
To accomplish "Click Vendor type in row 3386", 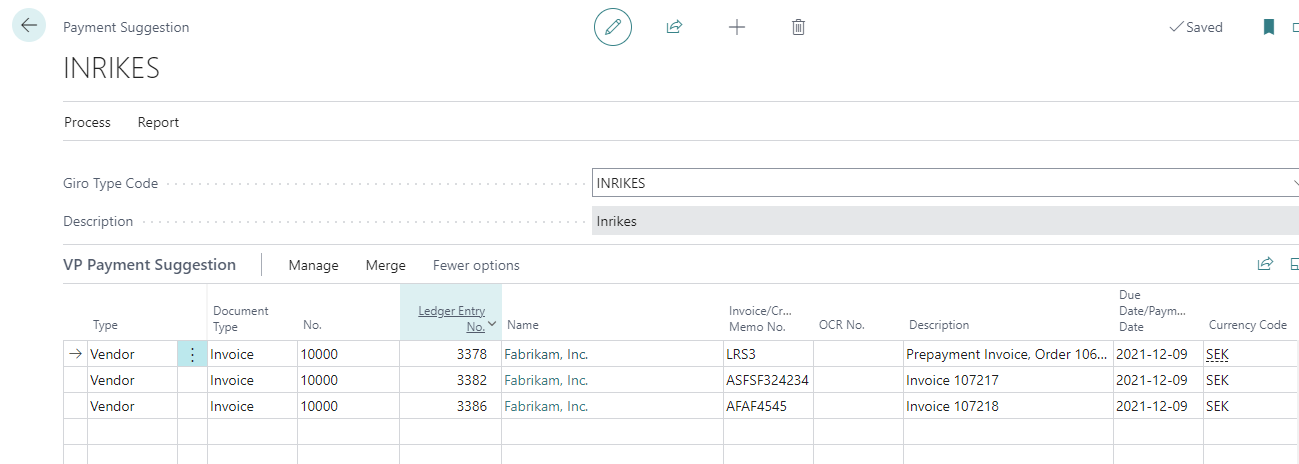I will [x=112, y=406].
